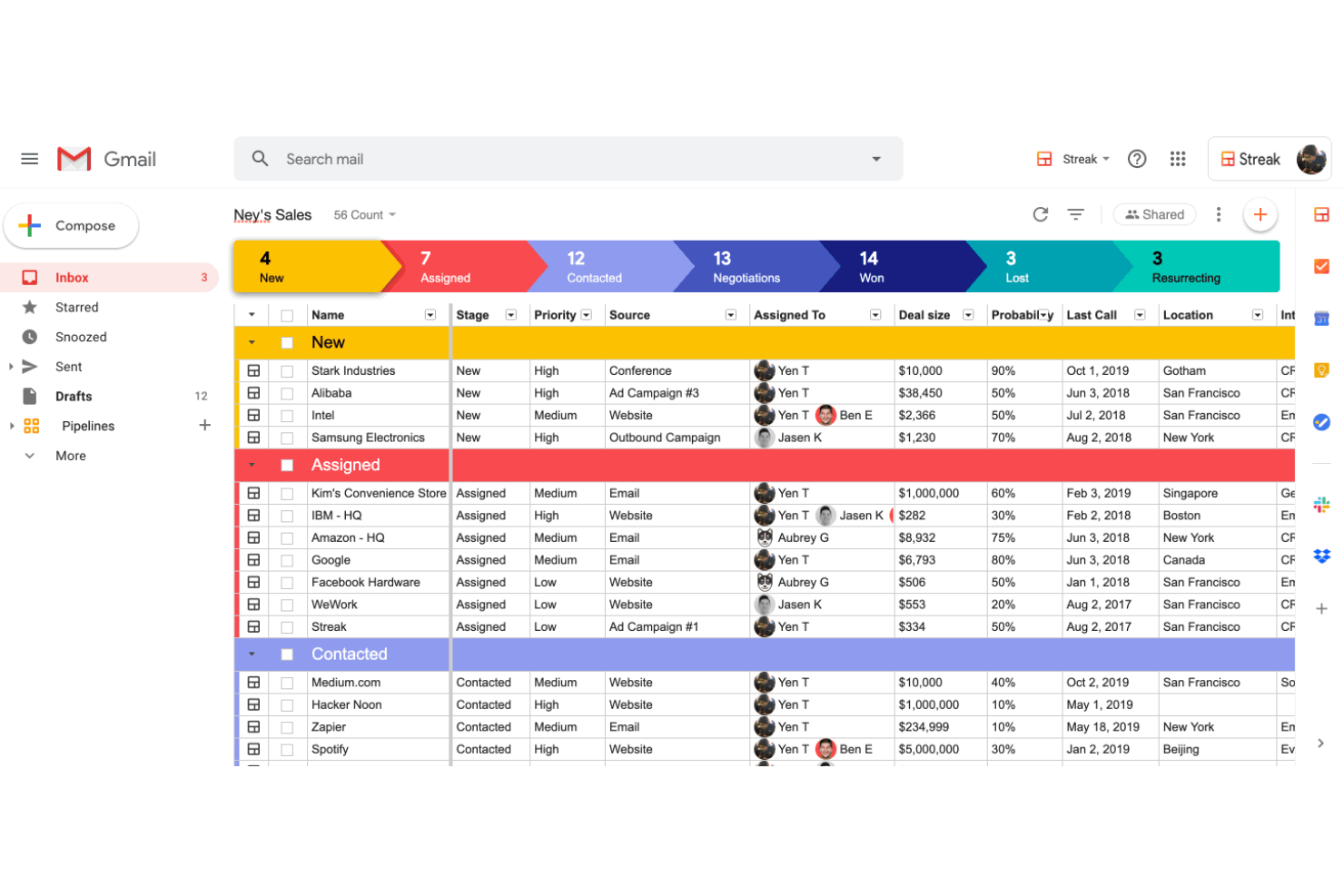Open the pipeline filter options
This screenshot has height=896, width=1344.
click(1076, 214)
